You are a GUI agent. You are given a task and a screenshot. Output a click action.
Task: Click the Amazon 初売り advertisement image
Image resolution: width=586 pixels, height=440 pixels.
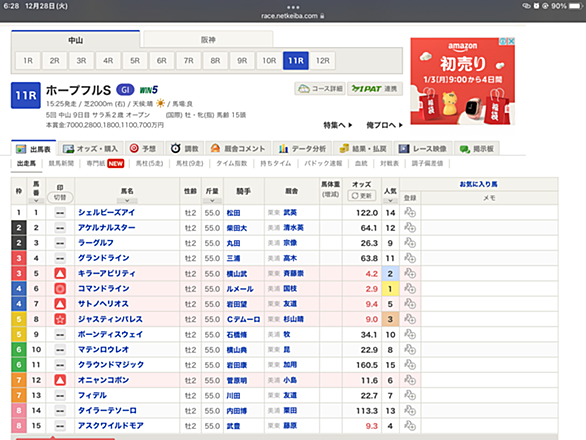(x=462, y=81)
